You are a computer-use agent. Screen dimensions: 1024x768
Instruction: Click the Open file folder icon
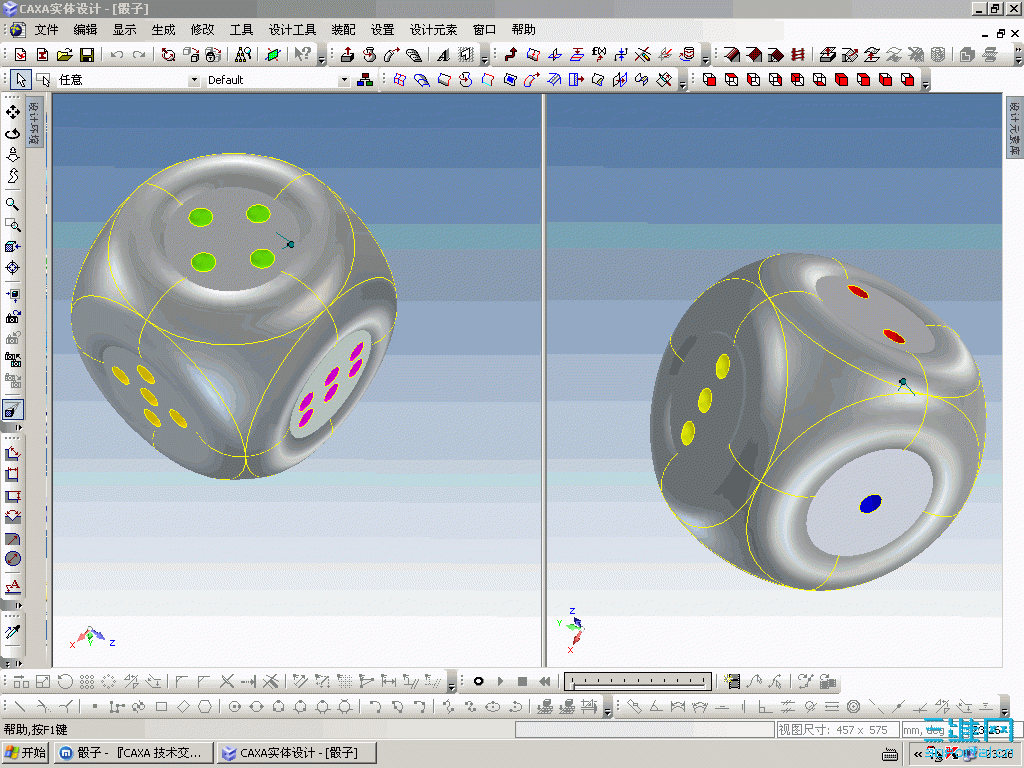pos(64,55)
